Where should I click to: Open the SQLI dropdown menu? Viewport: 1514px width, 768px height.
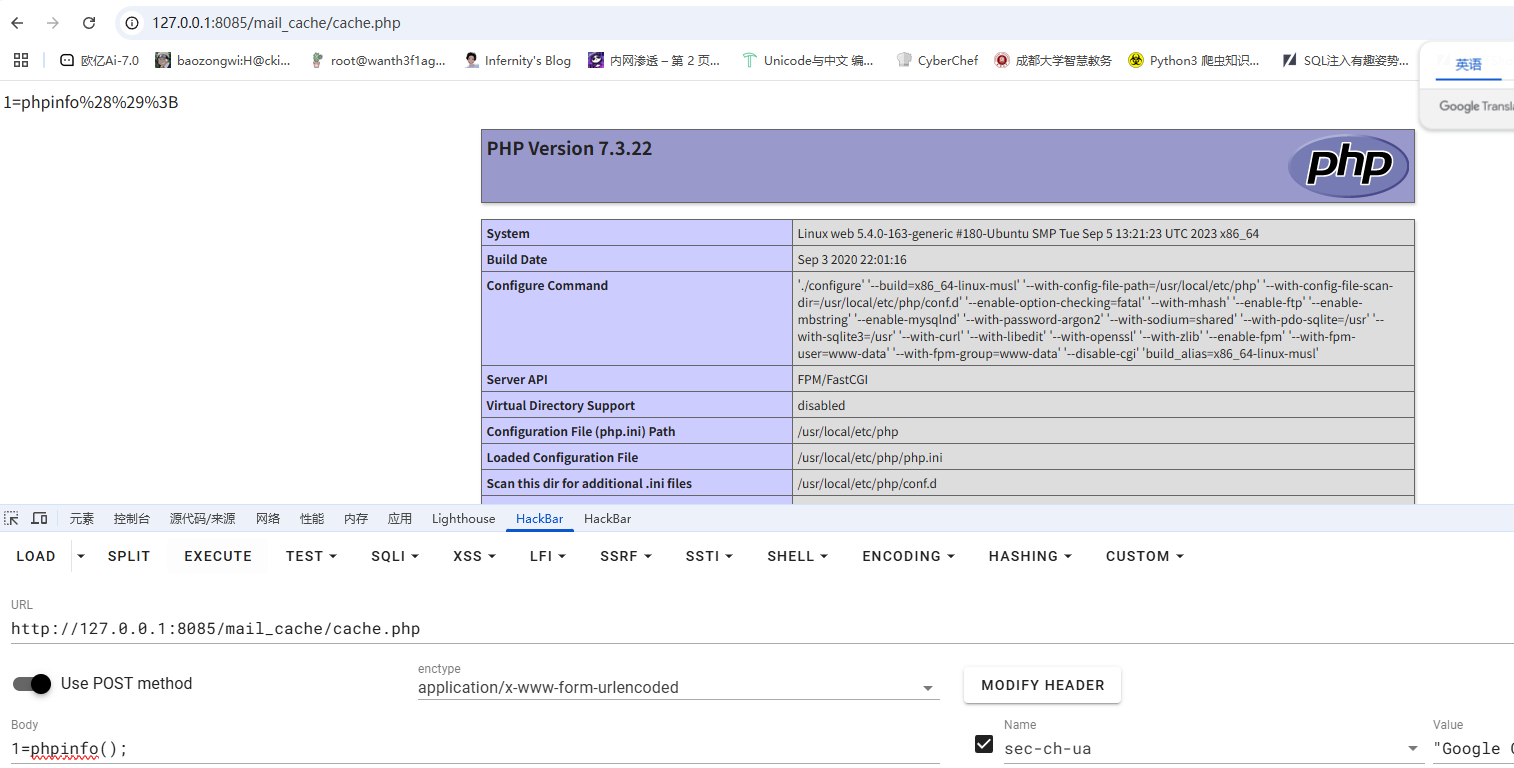coord(395,556)
